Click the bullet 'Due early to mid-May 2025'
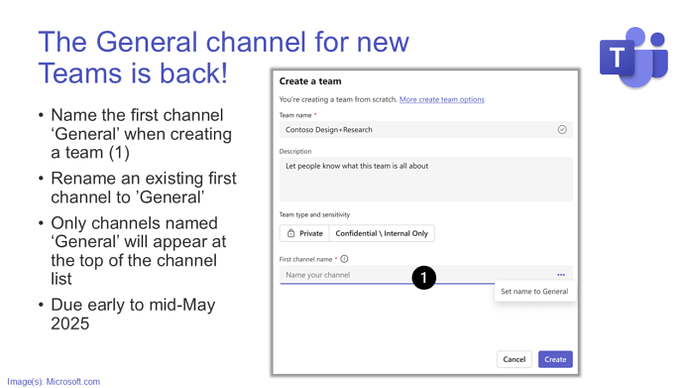Screen dimensions: 690x388 (133, 314)
